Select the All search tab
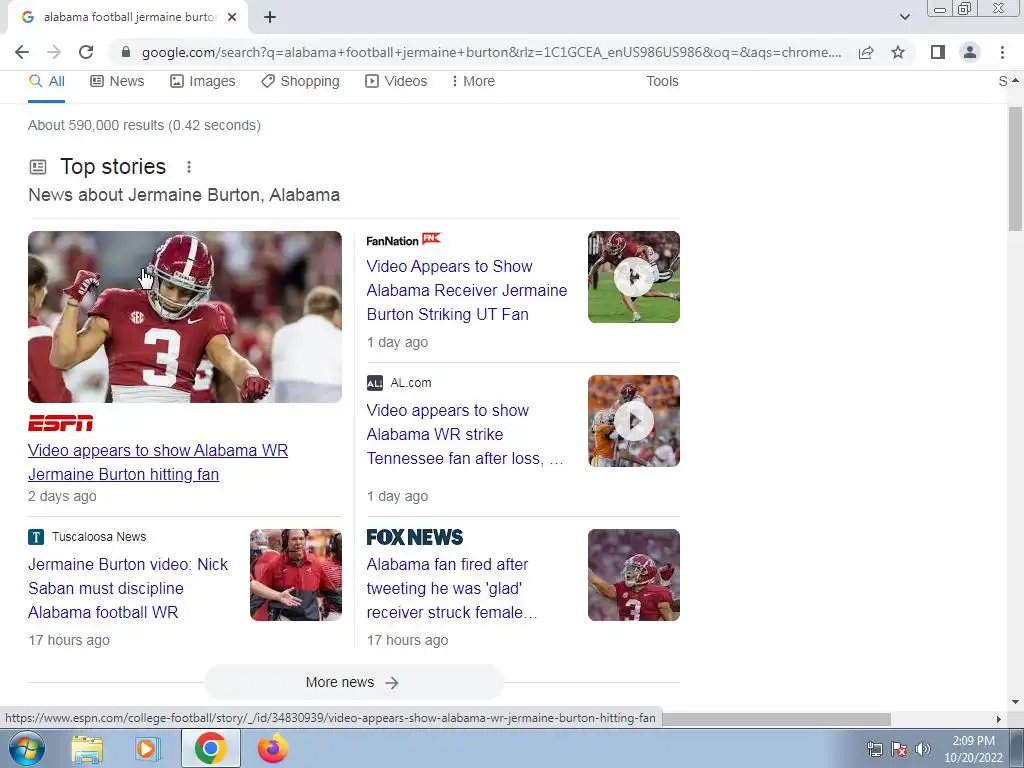The image size is (1024, 768). [x=46, y=81]
